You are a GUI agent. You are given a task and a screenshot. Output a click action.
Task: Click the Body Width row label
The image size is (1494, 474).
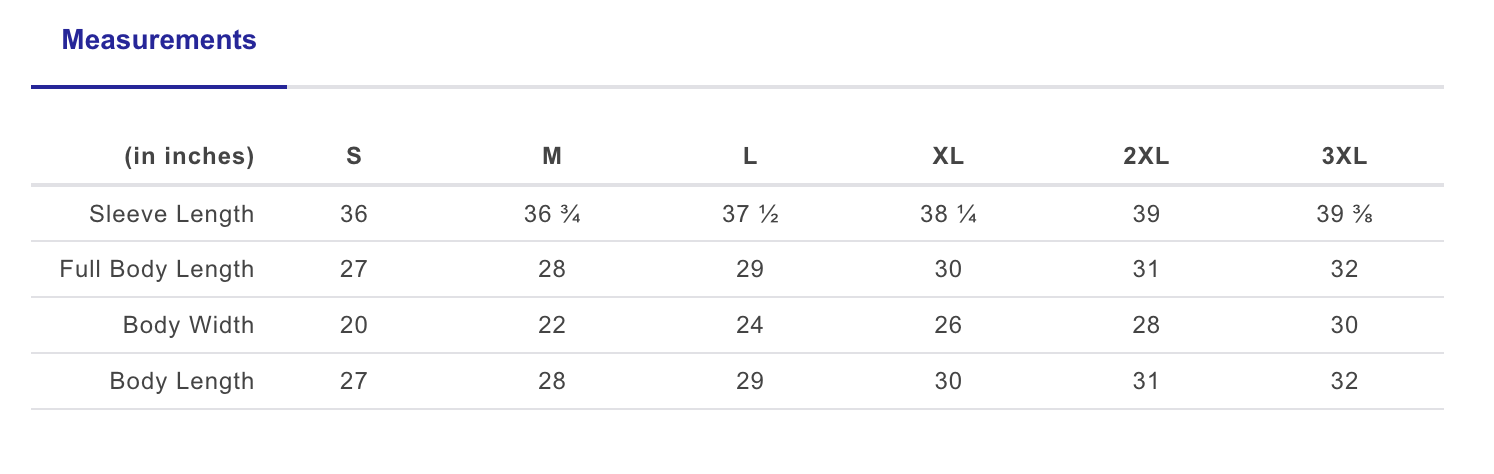188,326
